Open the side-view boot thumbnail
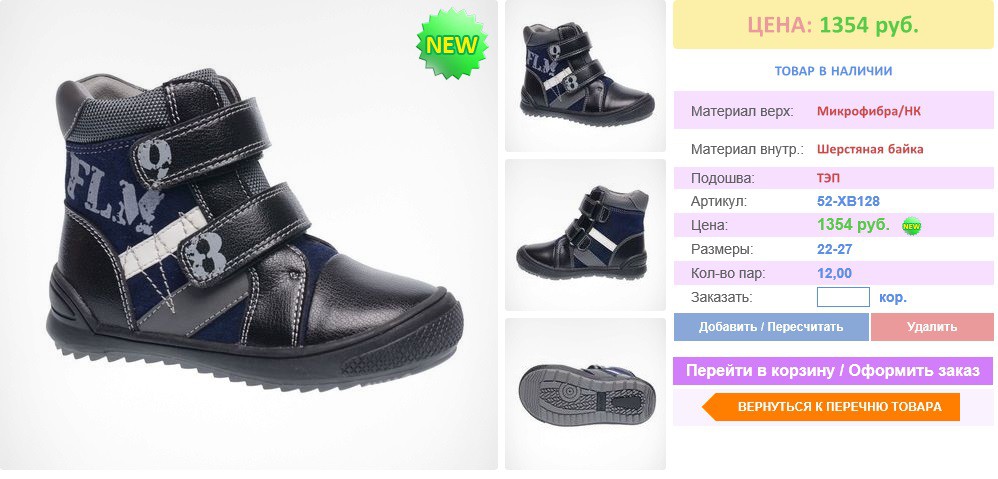The height and width of the screenshot is (479, 998). [585, 235]
